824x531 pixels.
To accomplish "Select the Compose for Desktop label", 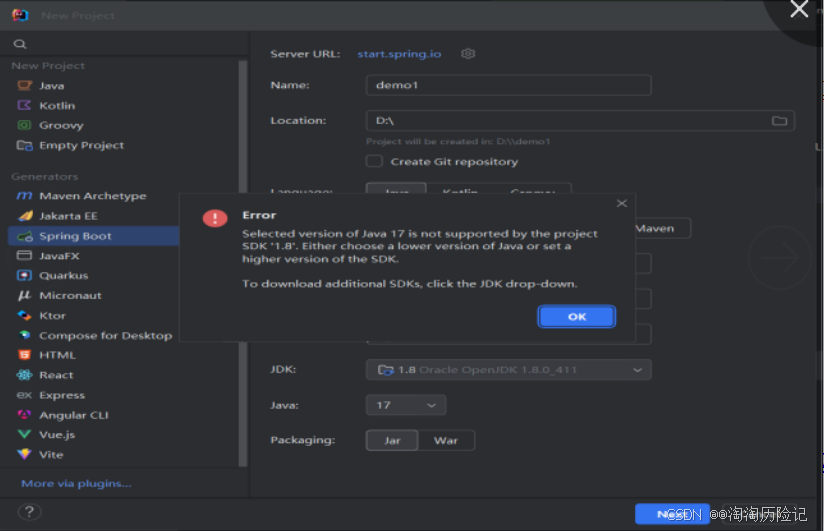I will point(106,335).
